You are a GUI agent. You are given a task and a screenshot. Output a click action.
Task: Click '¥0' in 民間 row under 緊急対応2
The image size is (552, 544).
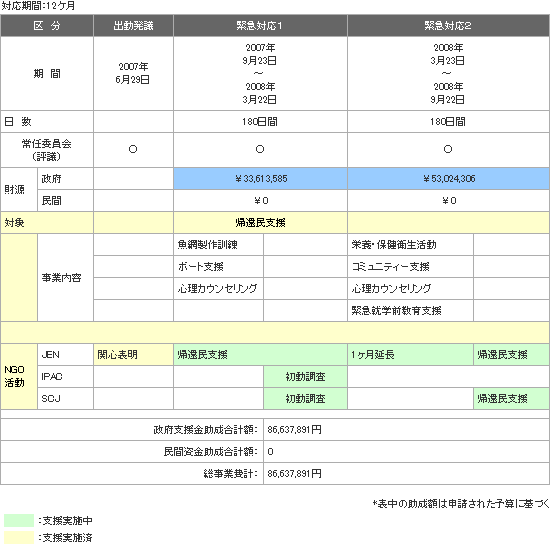coord(448,200)
